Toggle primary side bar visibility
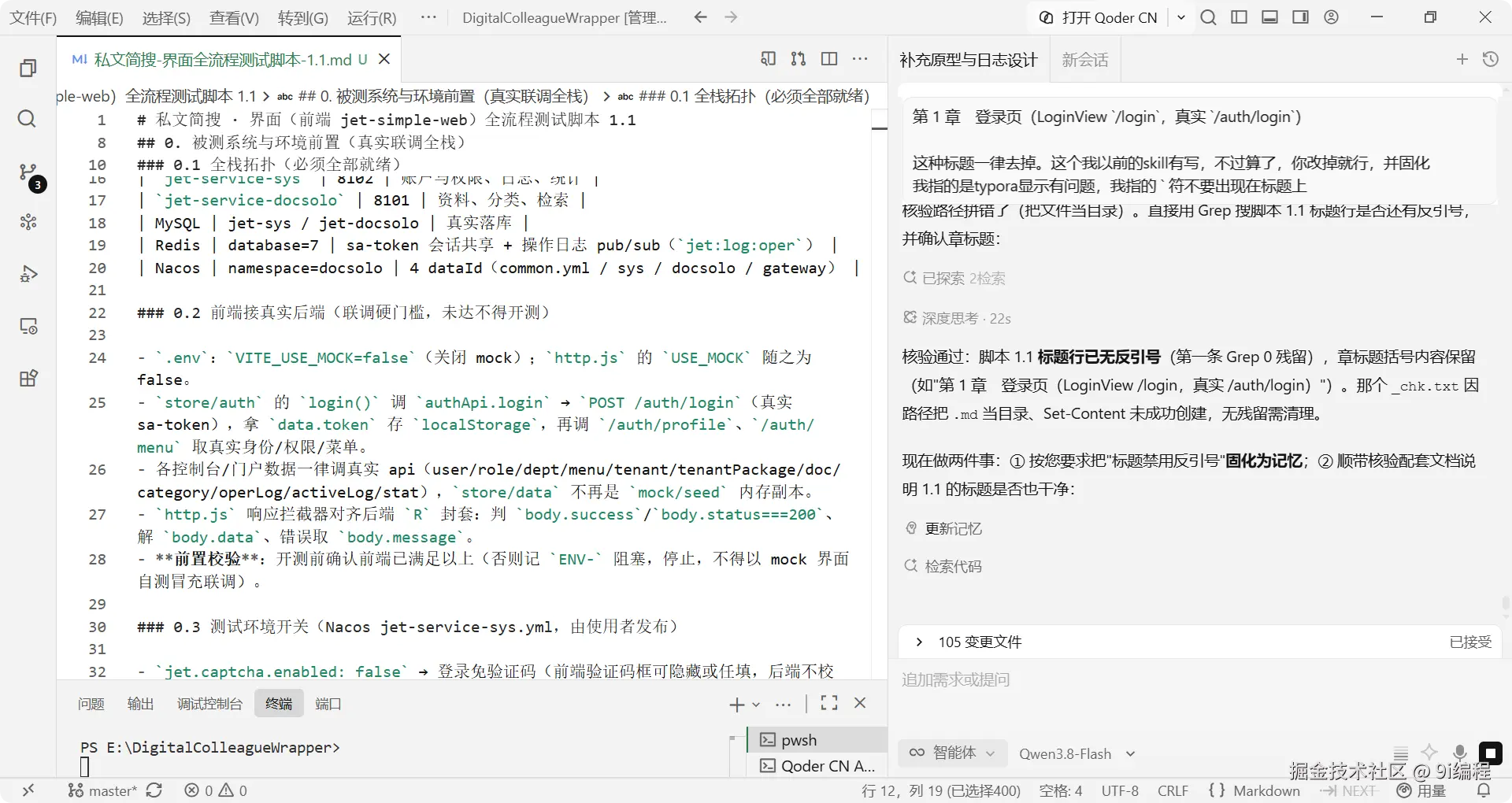This screenshot has width=1512, height=803. [x=1239, y=17]
